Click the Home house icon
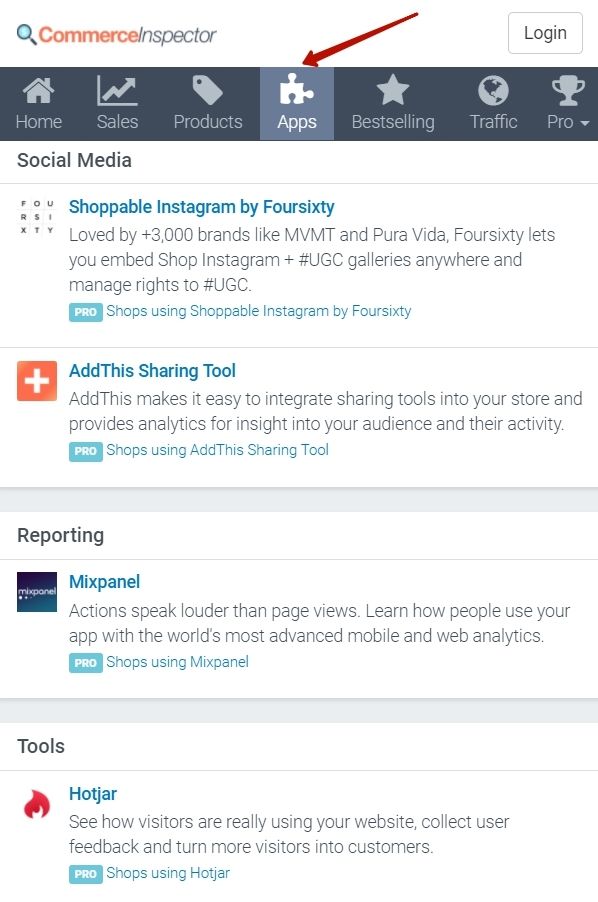Image resolution: width=598 pixels, height=902 pixels. tap(39, 91)
